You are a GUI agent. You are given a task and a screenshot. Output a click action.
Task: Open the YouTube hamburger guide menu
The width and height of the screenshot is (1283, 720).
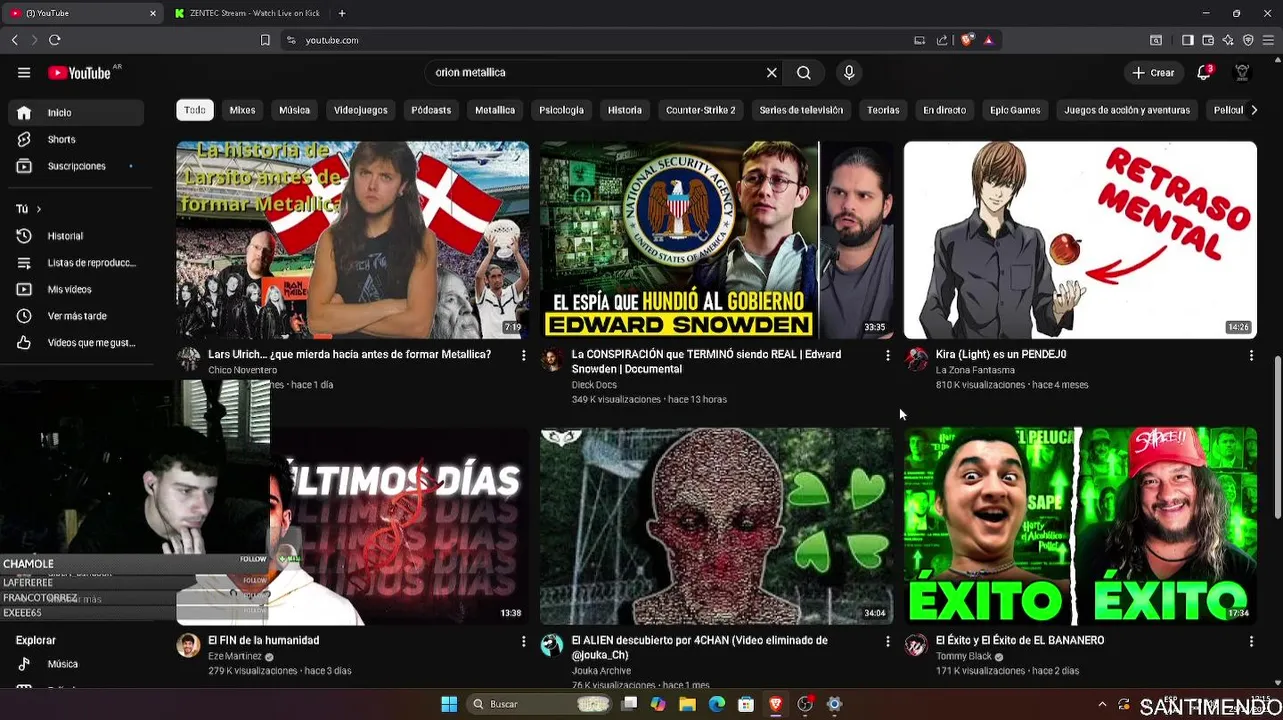pyautogui.click(x=24, y=73)
